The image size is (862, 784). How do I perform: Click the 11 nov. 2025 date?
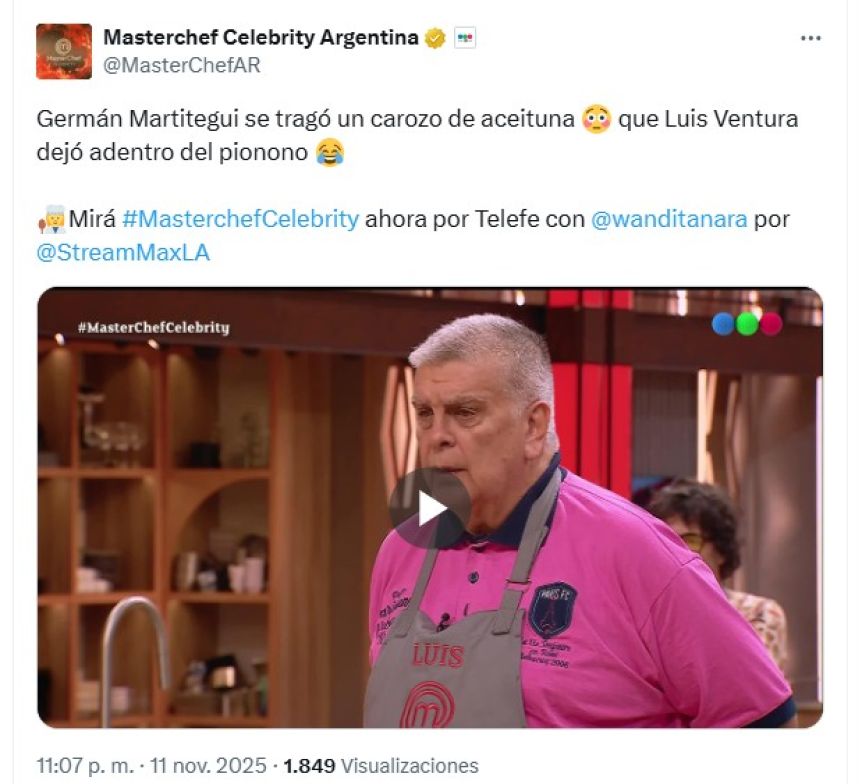pos(208,765)
